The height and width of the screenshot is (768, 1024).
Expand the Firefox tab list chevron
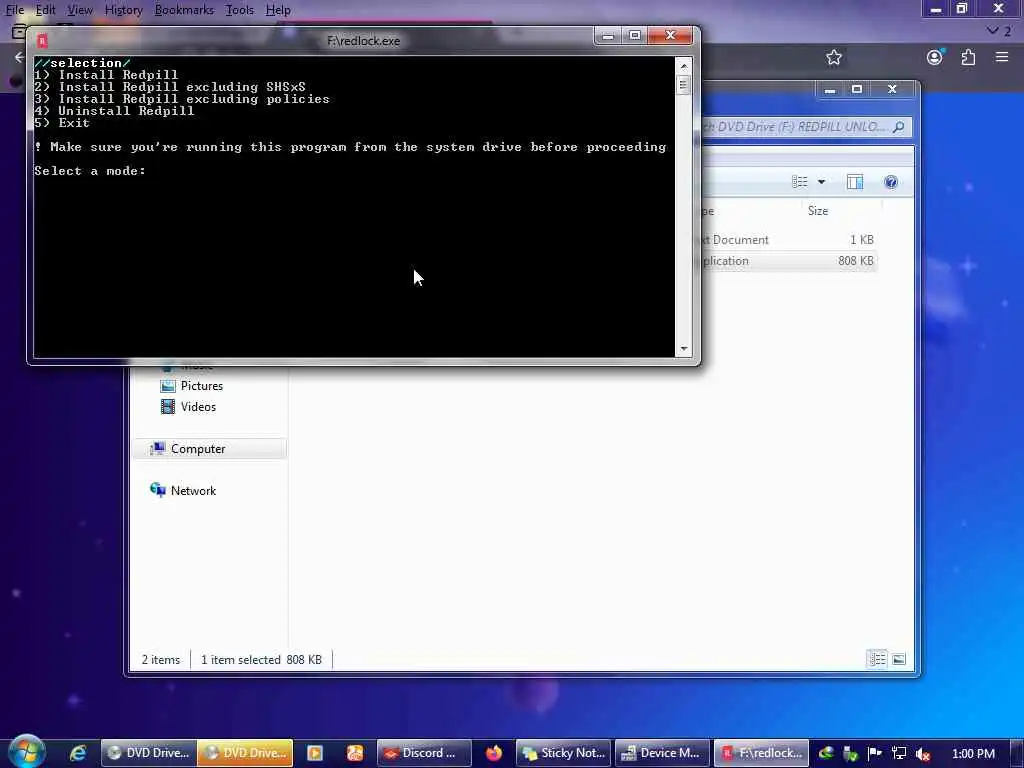pos(993,30)
